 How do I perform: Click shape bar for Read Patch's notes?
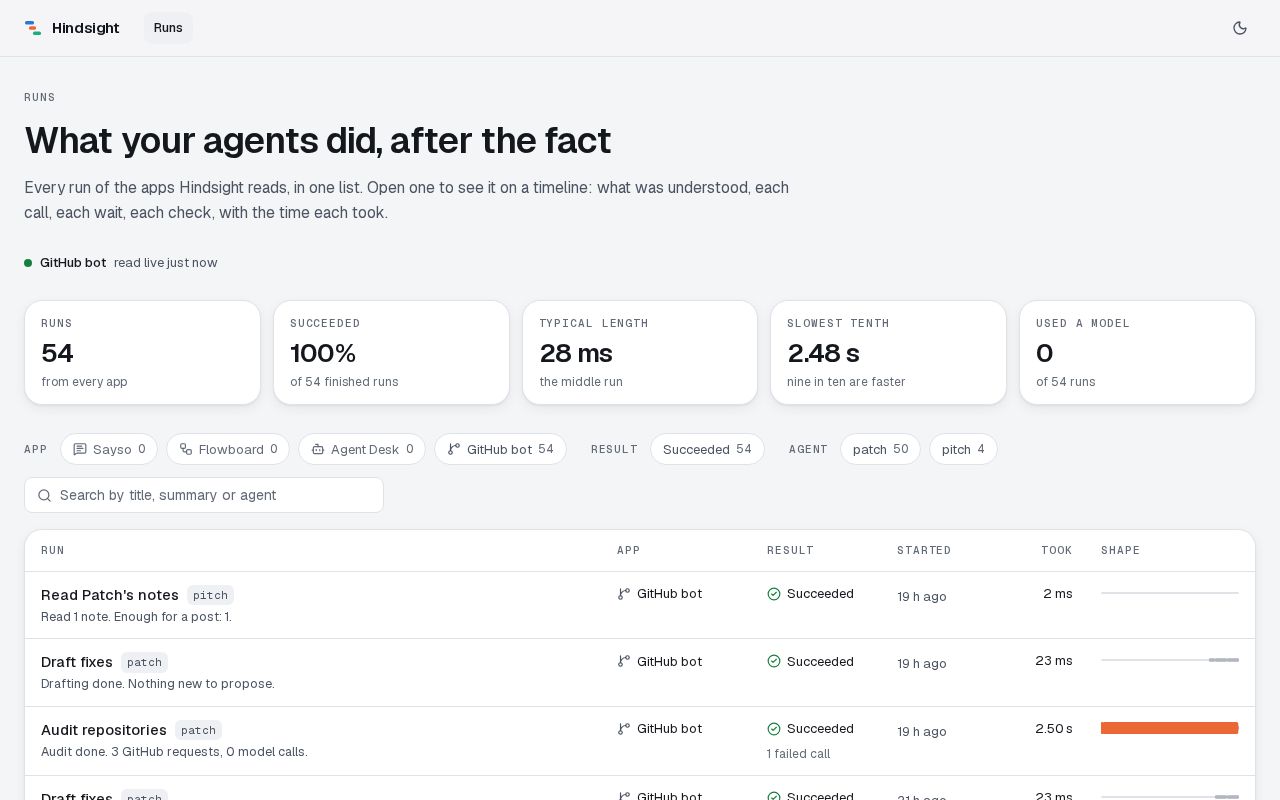click(x=1170, y=593)
